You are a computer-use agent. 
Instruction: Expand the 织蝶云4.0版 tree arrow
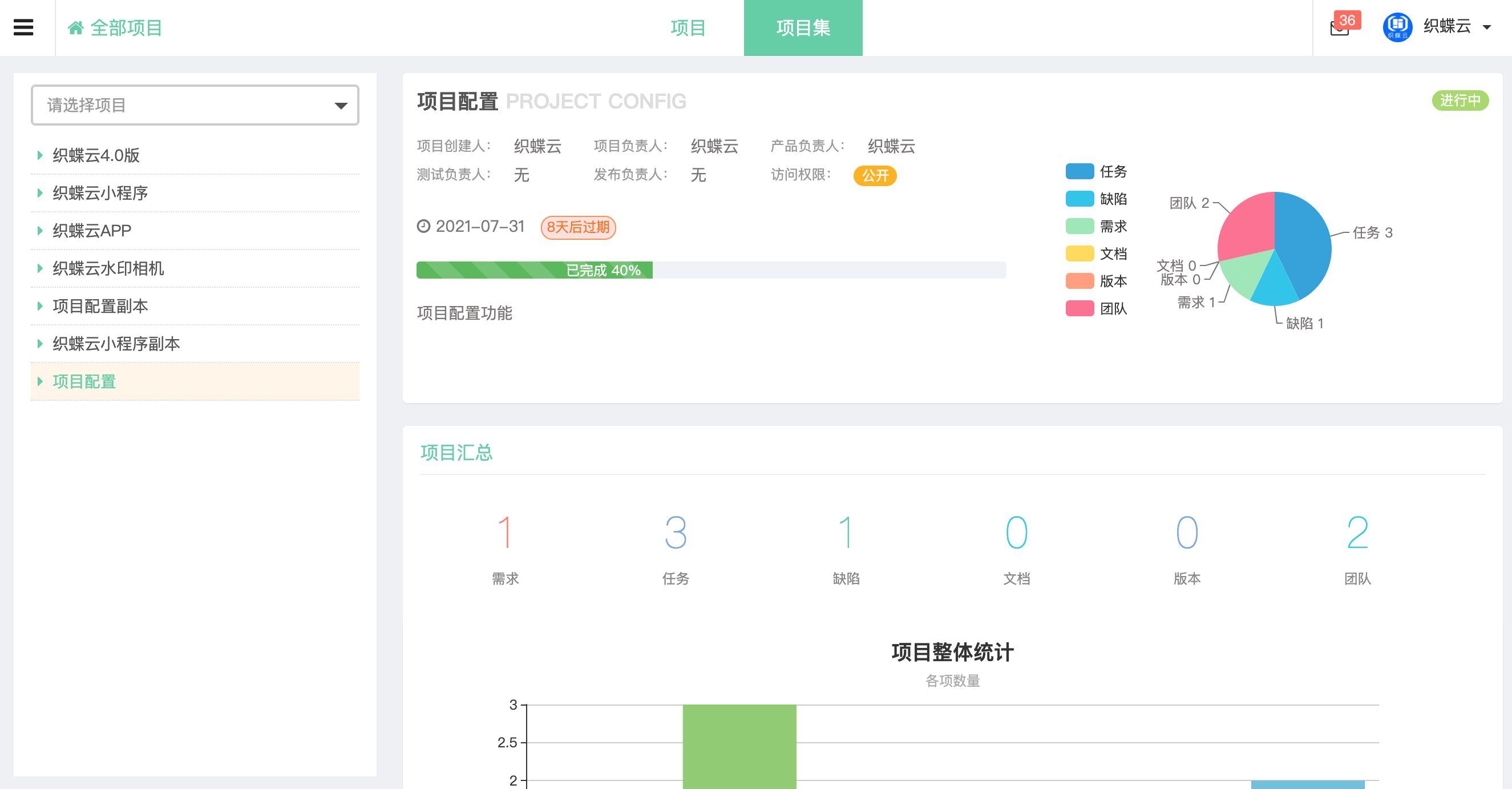pos(40,155)
